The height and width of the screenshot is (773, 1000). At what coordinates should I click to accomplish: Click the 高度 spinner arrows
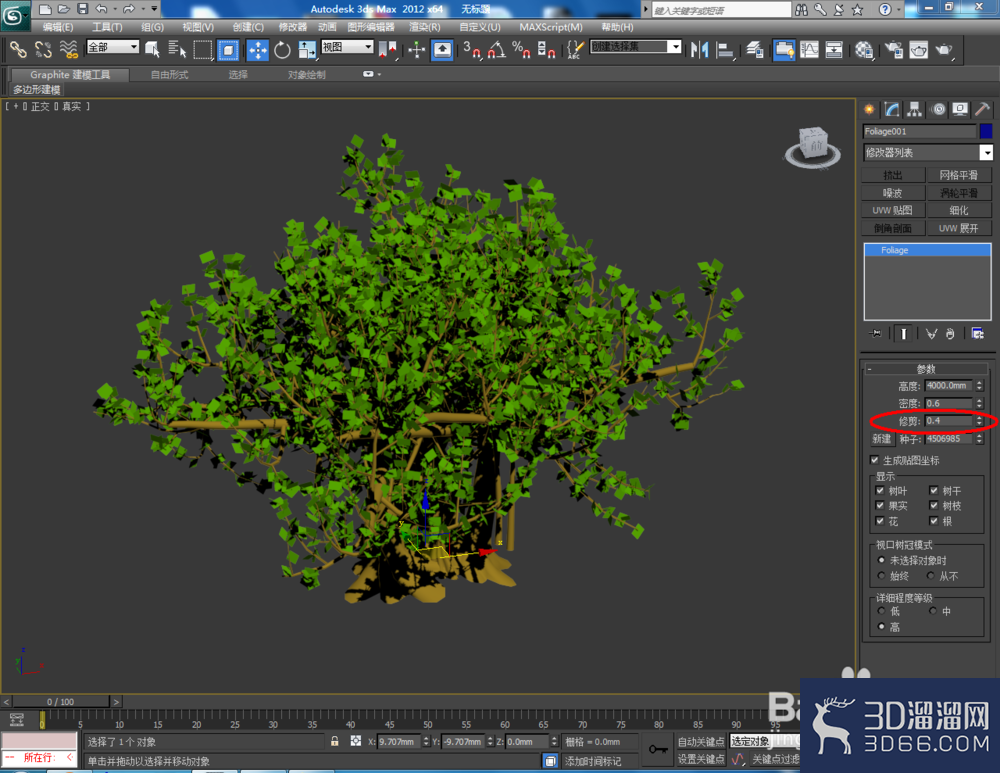coord(979,385)
